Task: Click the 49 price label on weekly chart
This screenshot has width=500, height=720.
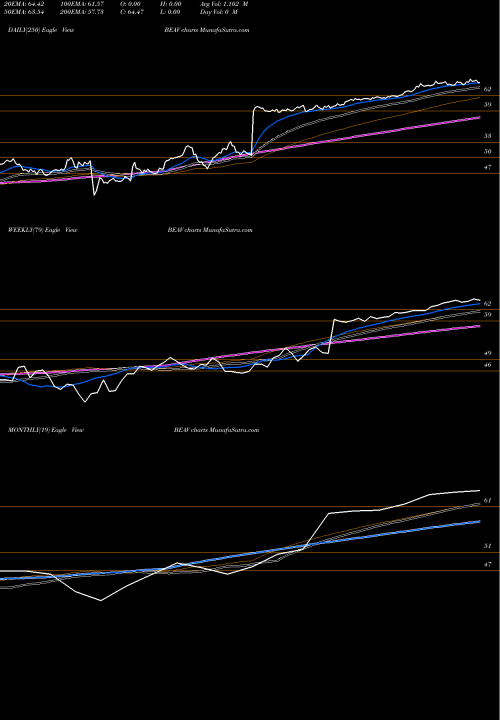Action: coord(488,354)
